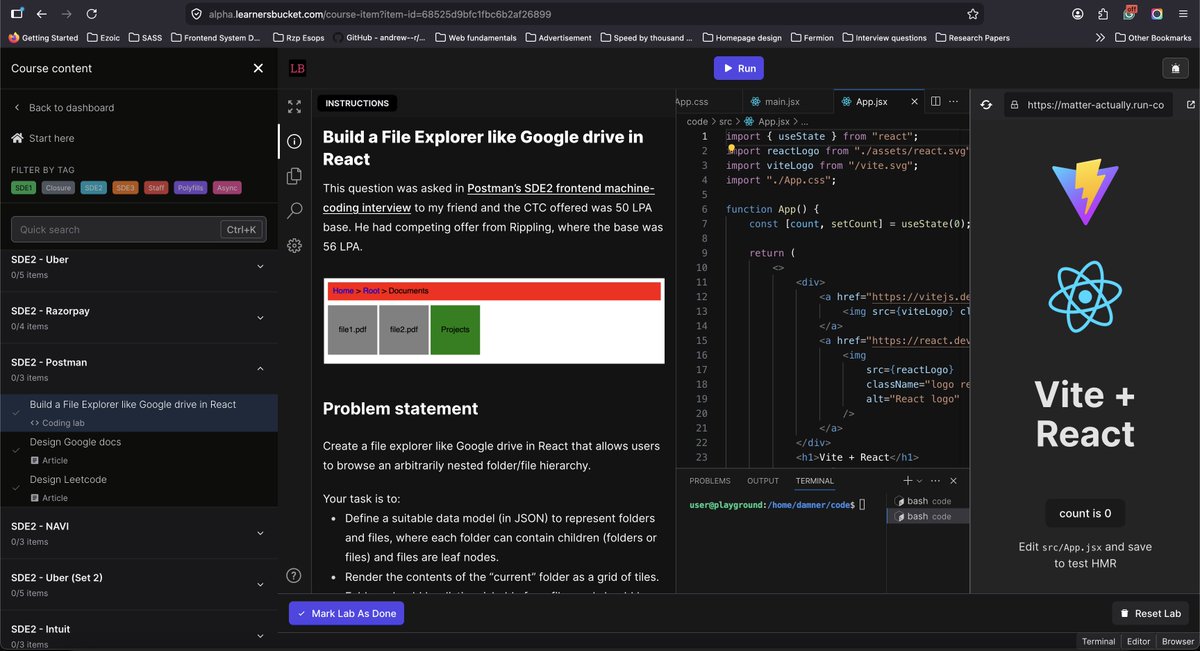The image size is (1200, 651).
Task: Open the settings gear icon
Action: (294, 246)
